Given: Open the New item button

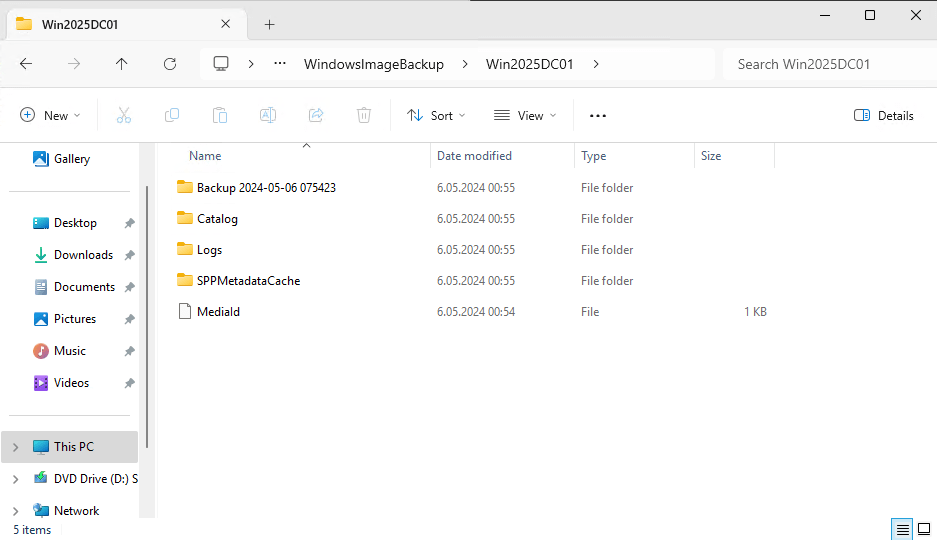Looking at the screenshot, I should tap(50, 116).
